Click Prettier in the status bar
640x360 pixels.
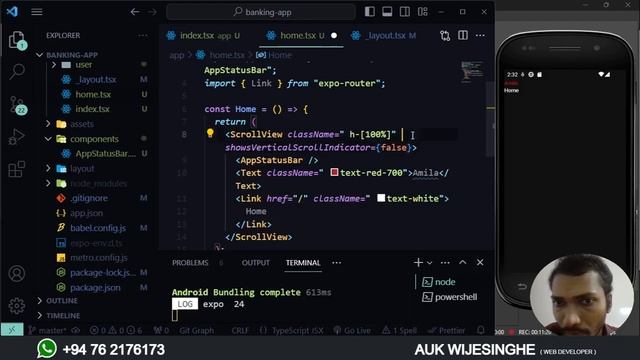pyautogui.click(x=447, y=330)
